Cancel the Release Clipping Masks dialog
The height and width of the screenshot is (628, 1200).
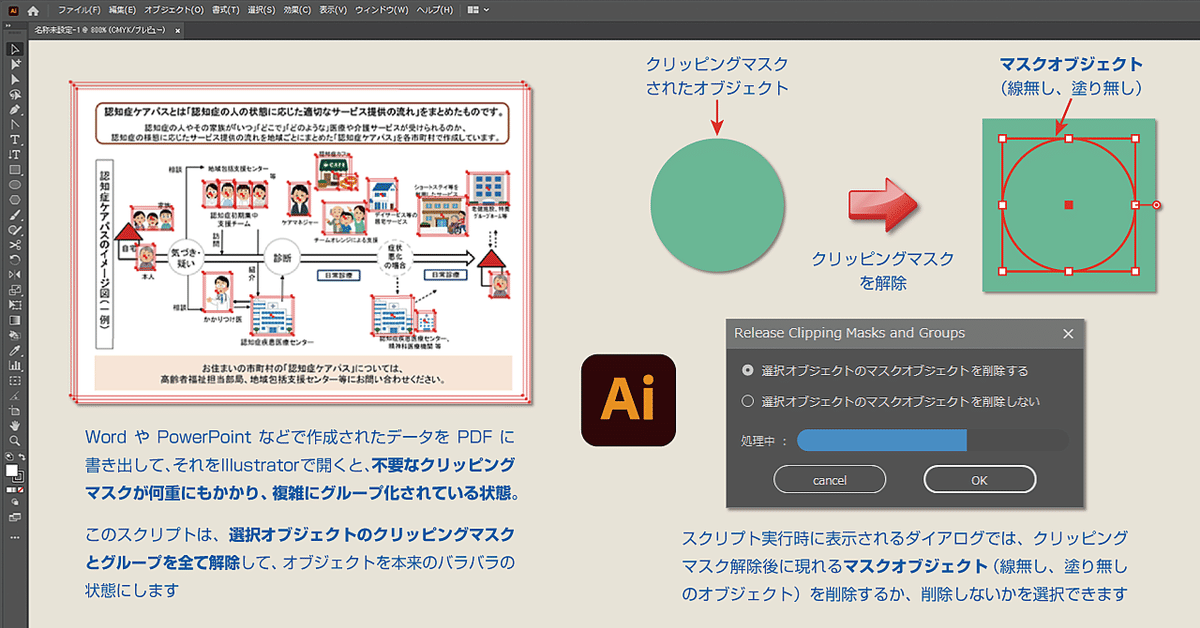tap(829, 479)
